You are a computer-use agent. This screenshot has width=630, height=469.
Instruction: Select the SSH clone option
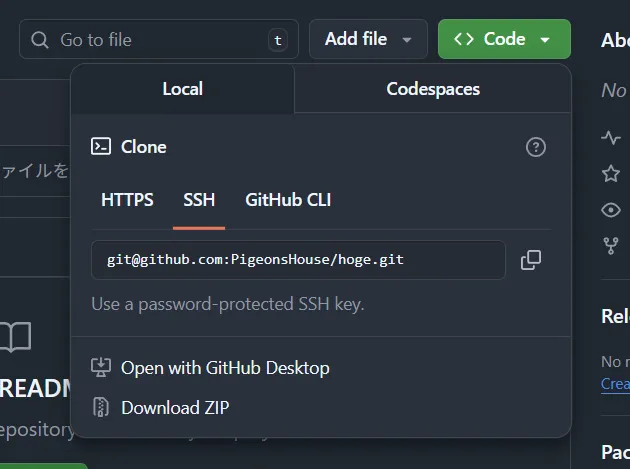tap(199, 200)
